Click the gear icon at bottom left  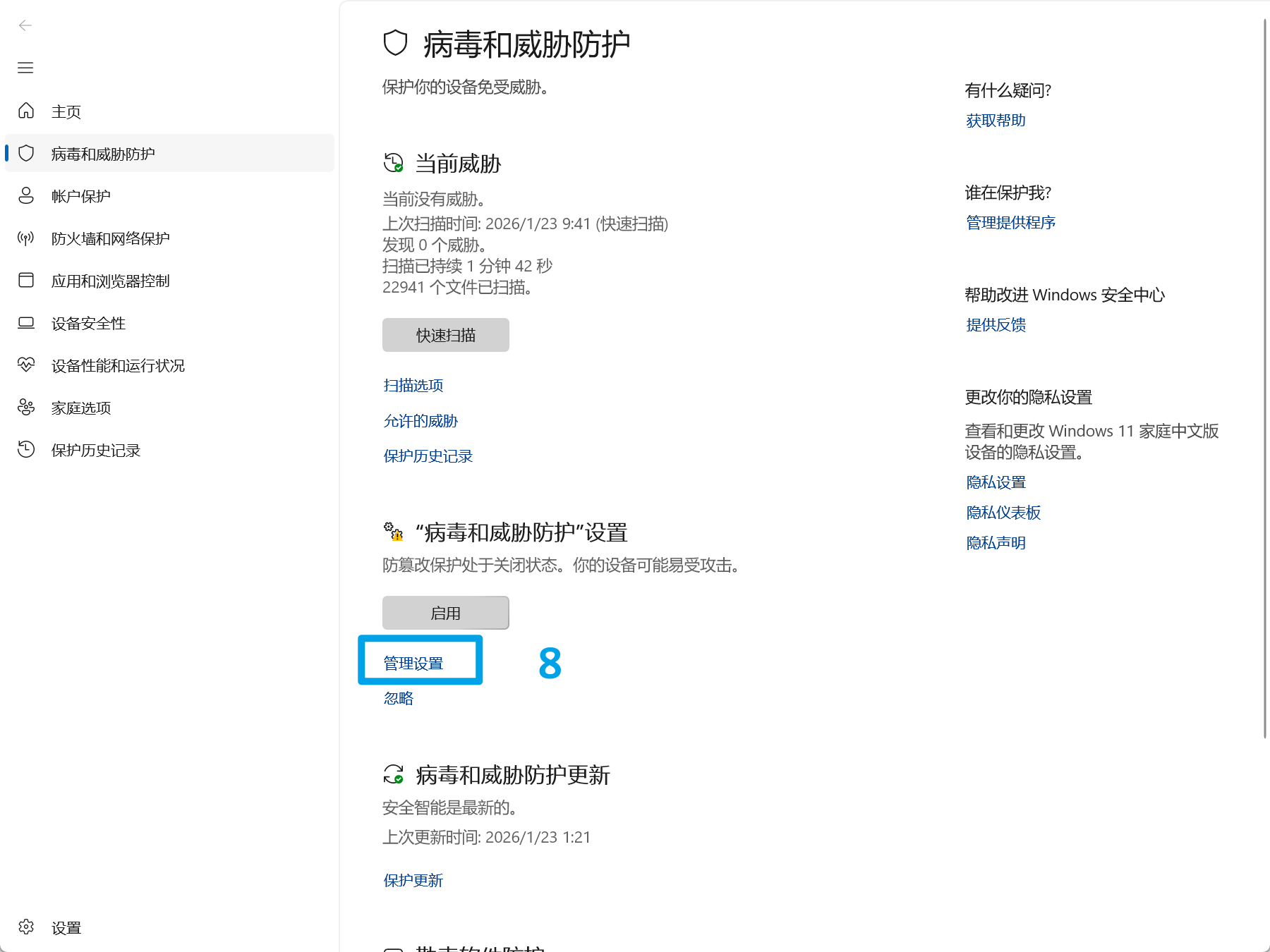(x=26, y=927)
